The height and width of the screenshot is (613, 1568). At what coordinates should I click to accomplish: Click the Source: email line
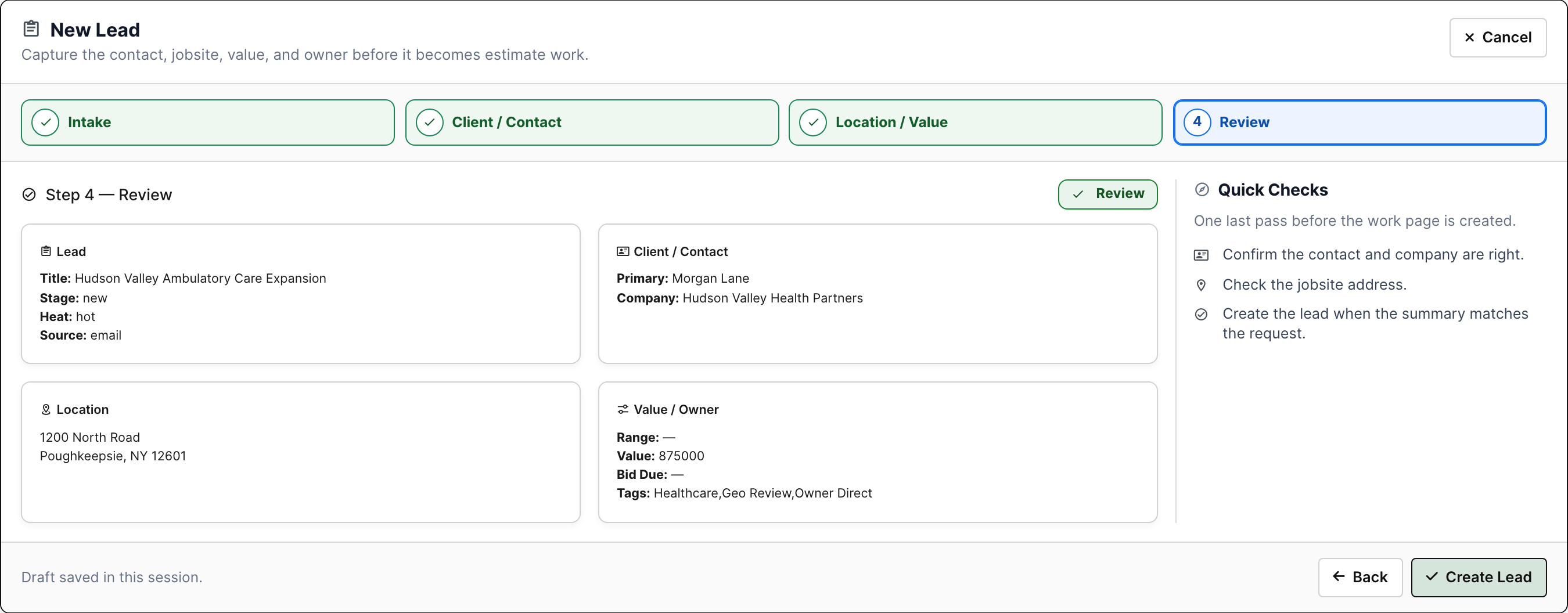coord(80,335)
